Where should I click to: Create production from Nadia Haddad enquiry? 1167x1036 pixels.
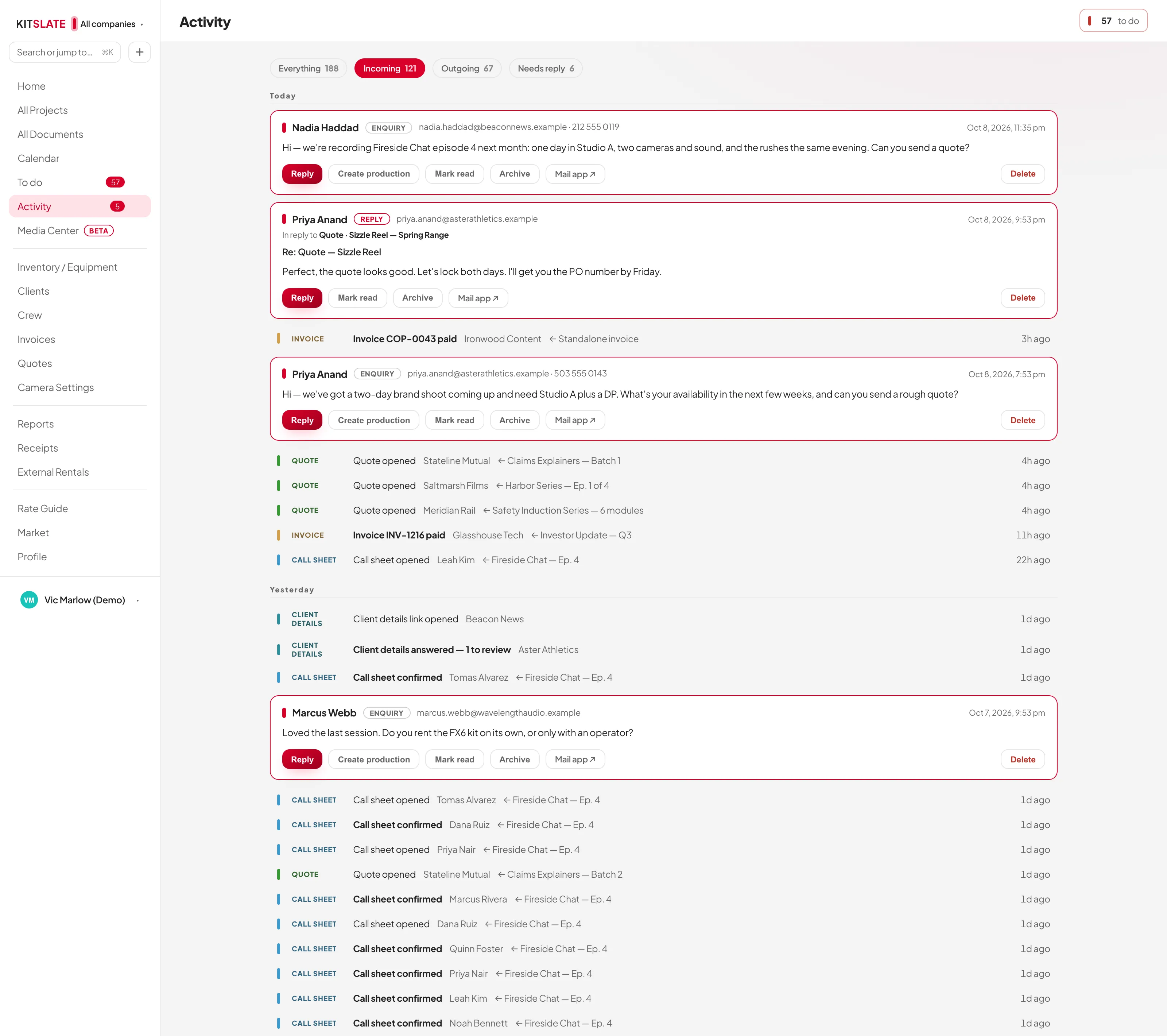pyautogui.click(x=373, y=174)
